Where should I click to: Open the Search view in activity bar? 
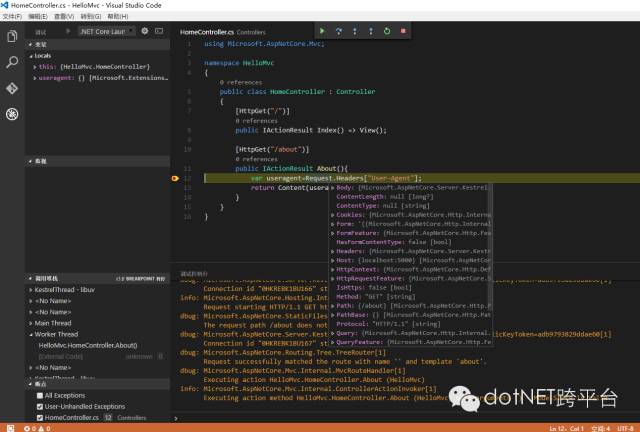[x=12, y=62]
